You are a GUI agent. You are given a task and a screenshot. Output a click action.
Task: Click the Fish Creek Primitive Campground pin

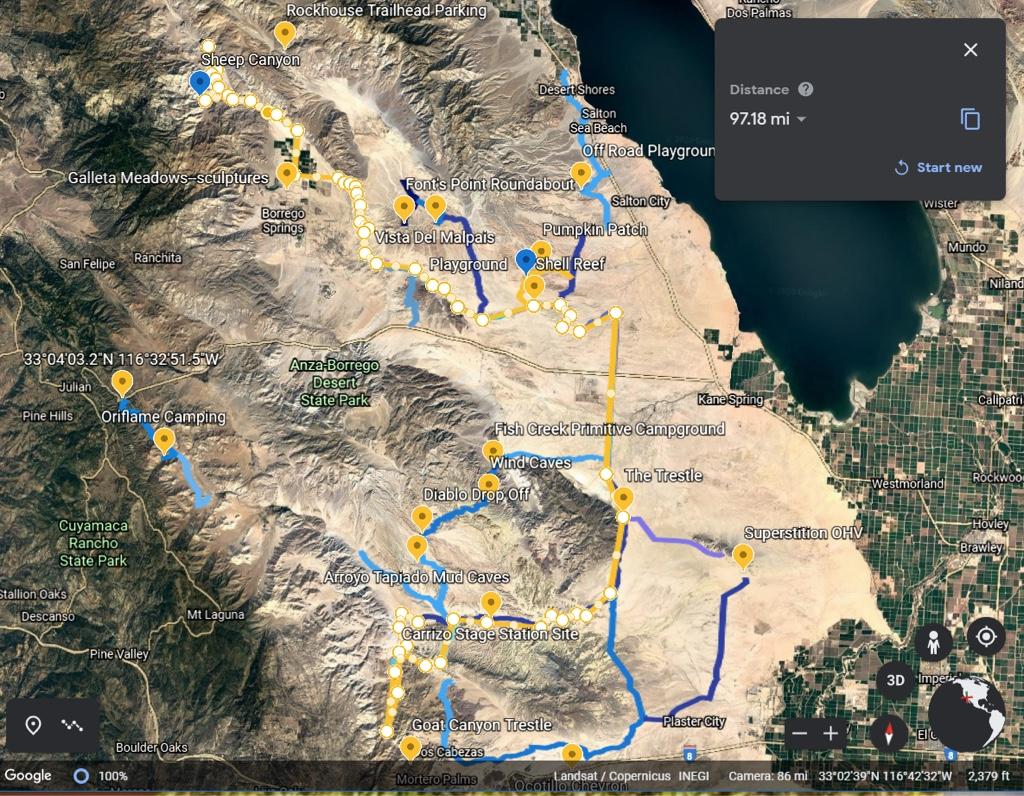coord(492,452)
